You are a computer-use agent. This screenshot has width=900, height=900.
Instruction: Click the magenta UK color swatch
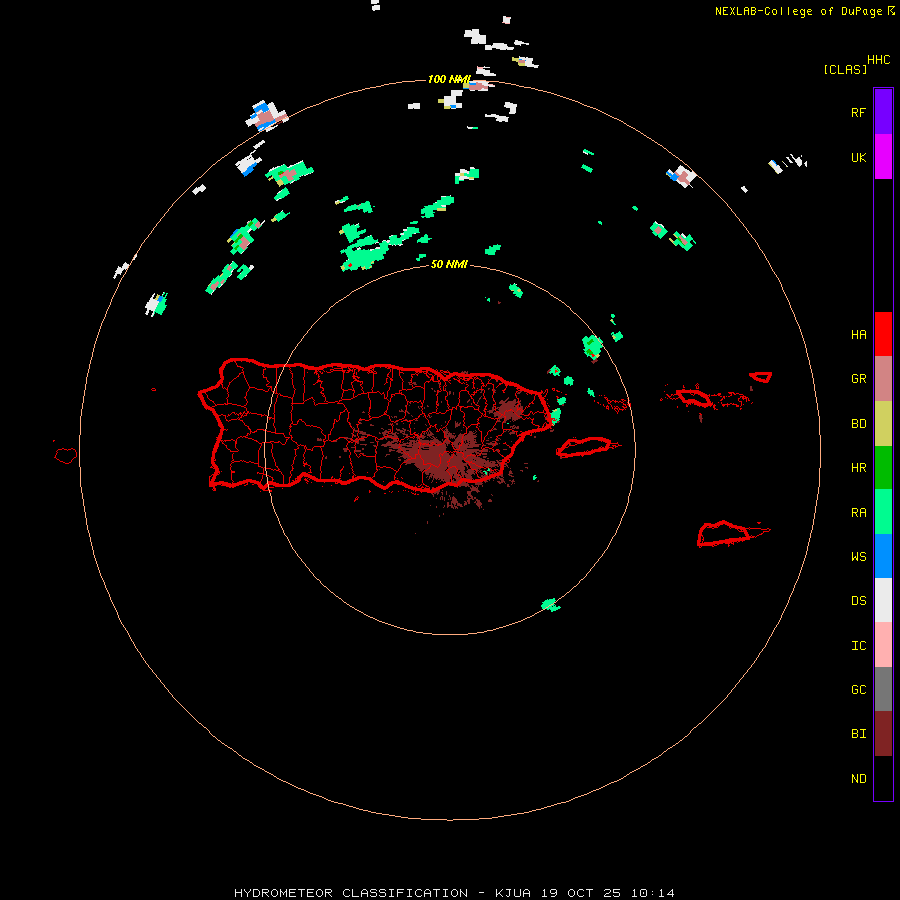883,156
